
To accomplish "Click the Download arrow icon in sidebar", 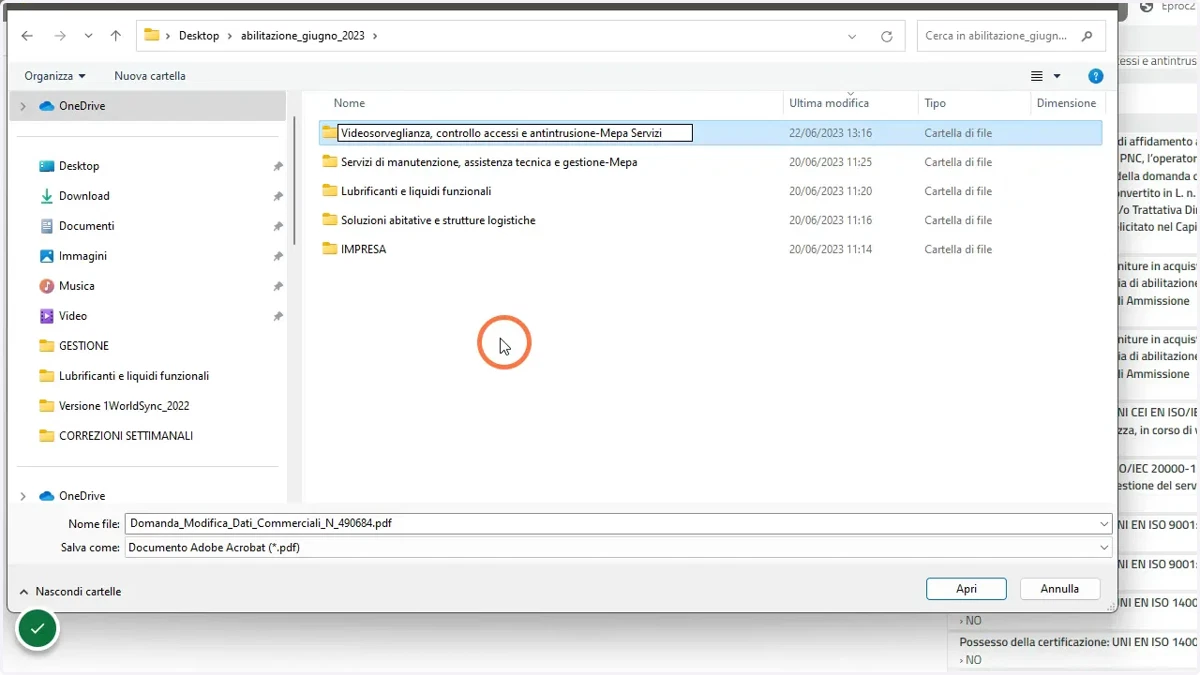I will pos(46,196).
